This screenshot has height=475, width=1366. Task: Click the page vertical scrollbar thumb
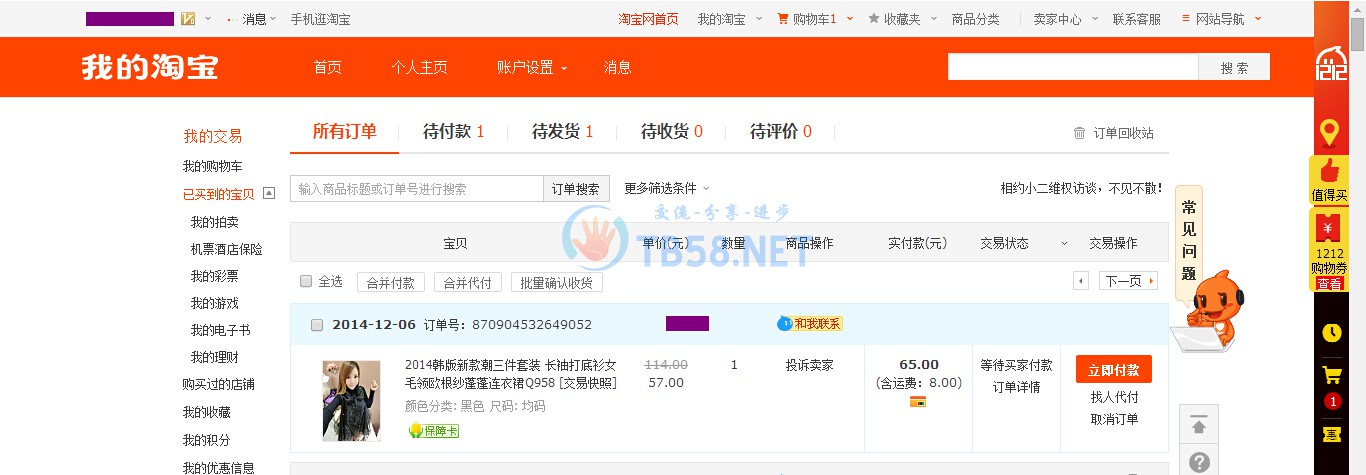(x=1357, y=33)
